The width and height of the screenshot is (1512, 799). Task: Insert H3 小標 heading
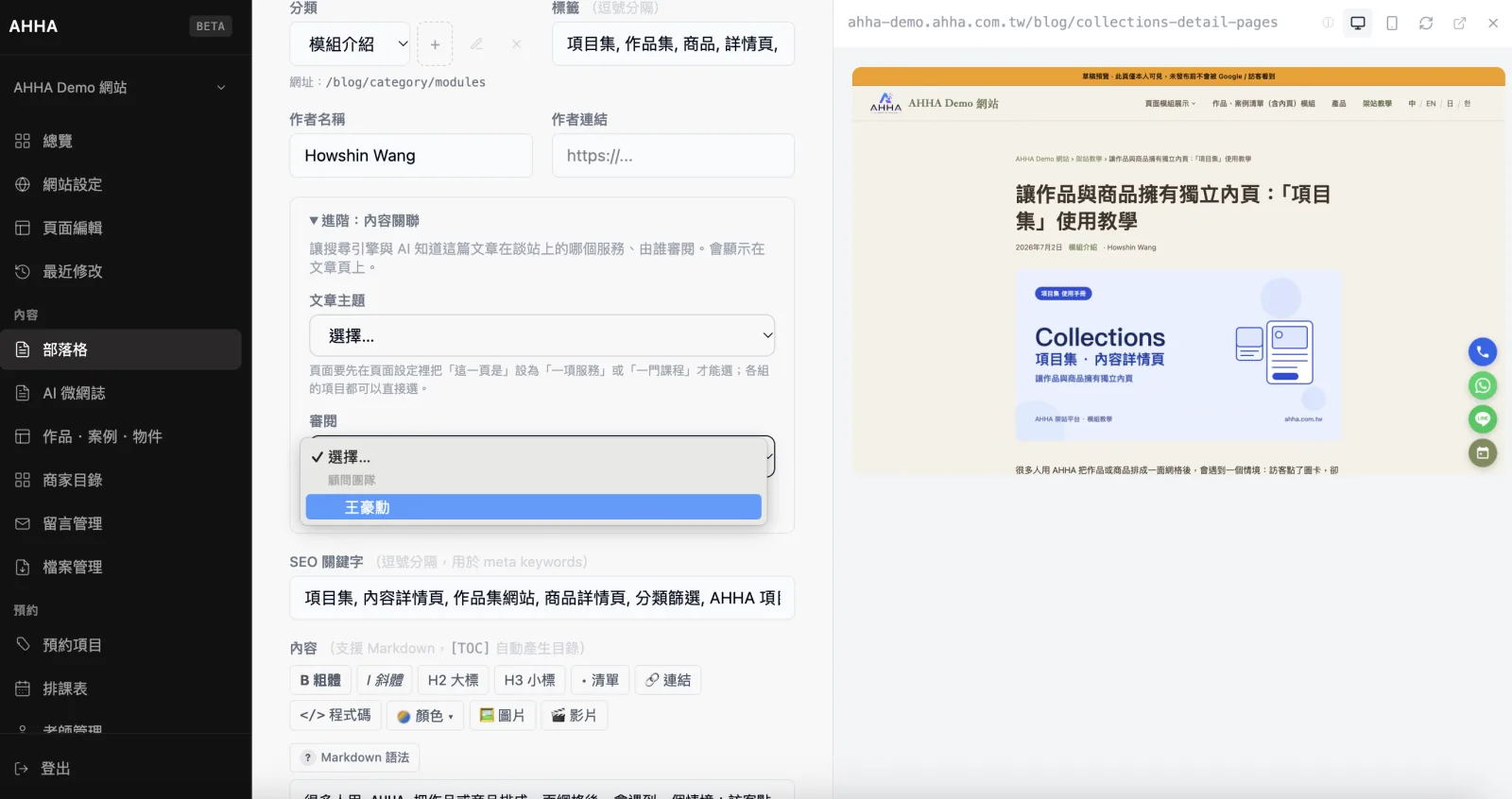(529, 680)
